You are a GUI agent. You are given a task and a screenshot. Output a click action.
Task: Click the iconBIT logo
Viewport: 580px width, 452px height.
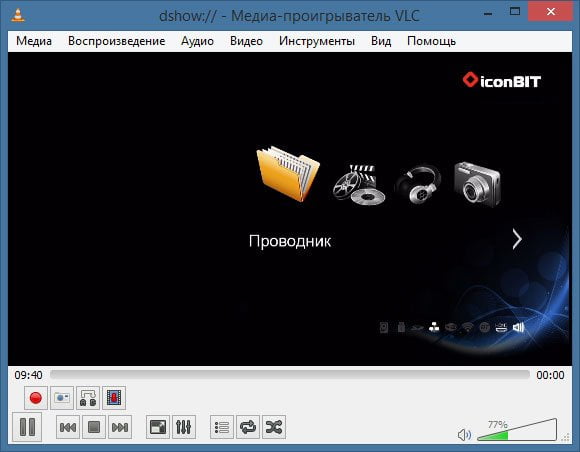tap(502, 80)
